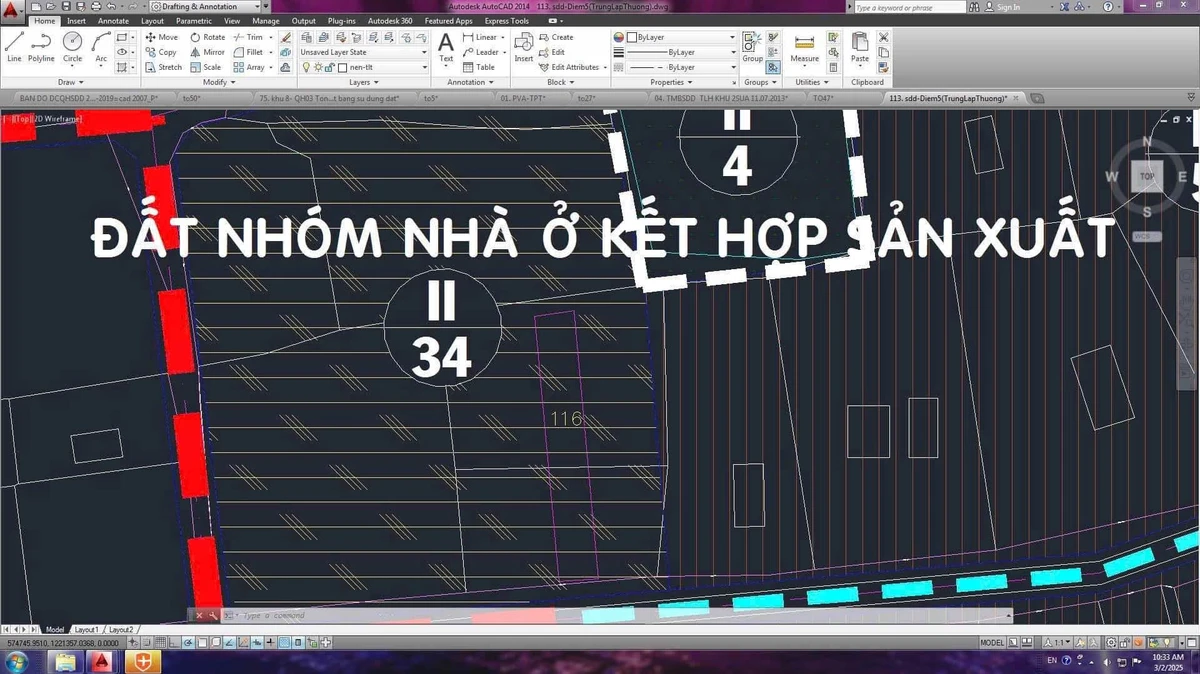Click the Insert block icon
Viewport: 1200px width, 674px height.
pos(524,47)
